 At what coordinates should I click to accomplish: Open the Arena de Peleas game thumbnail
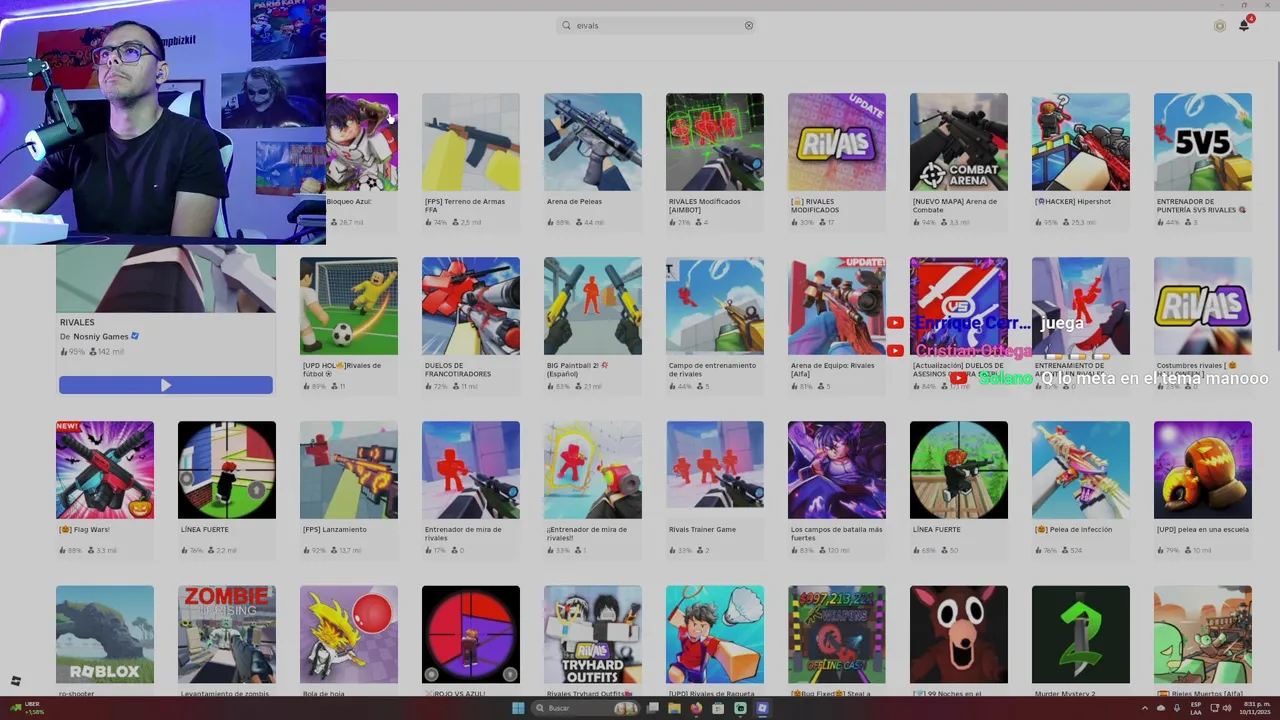point(593,142)
